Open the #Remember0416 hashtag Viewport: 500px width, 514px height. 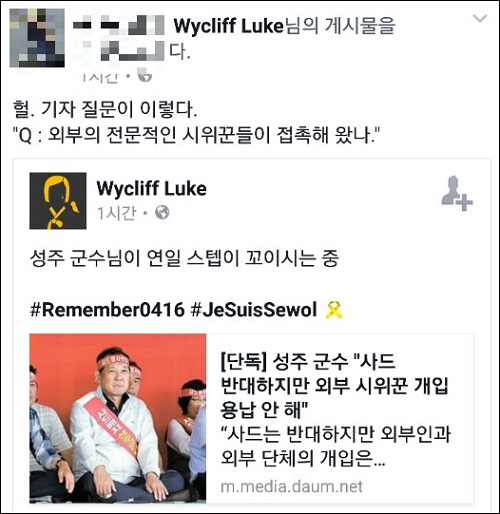pyautogui.click(x=107, y=309)
